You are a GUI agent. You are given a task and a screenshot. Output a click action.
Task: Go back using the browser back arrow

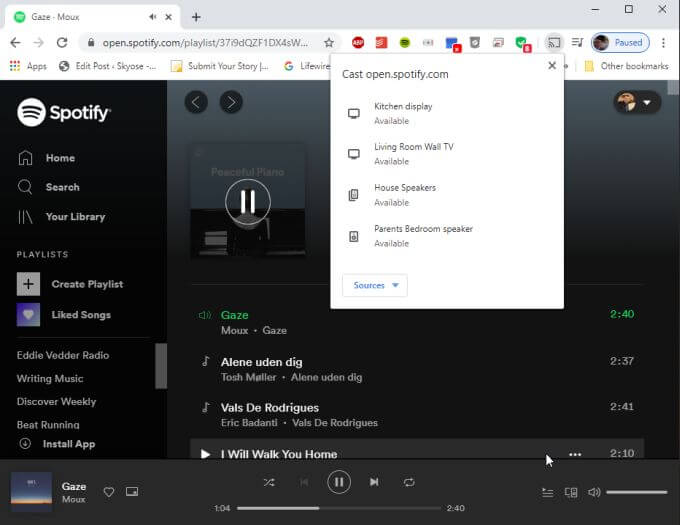[15, 42]
